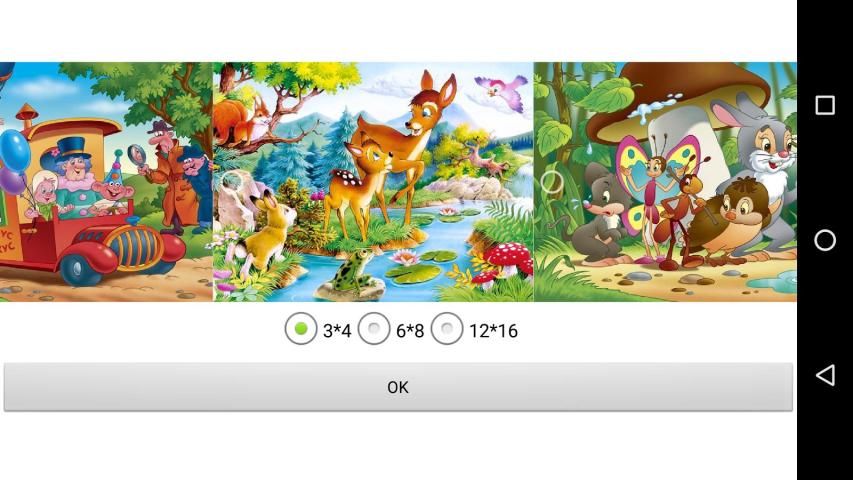Image resolution: width=853 pixels, height=480 pixels.
Task: Tap the pink flying bird in deer picture
Action: click(501, 93)
